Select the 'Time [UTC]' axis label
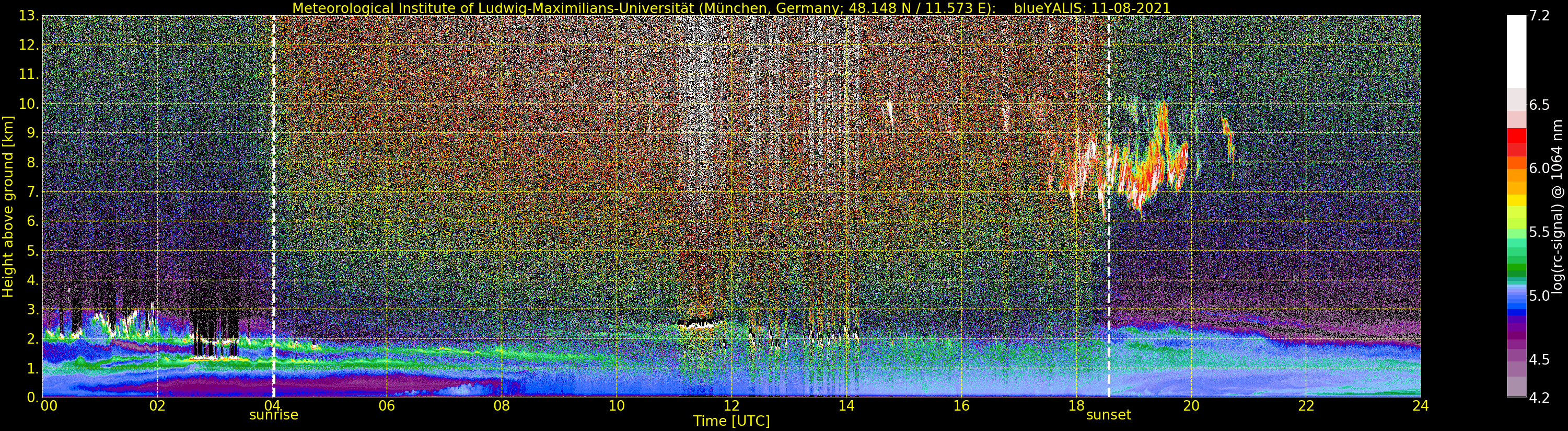 pos(731,421)
